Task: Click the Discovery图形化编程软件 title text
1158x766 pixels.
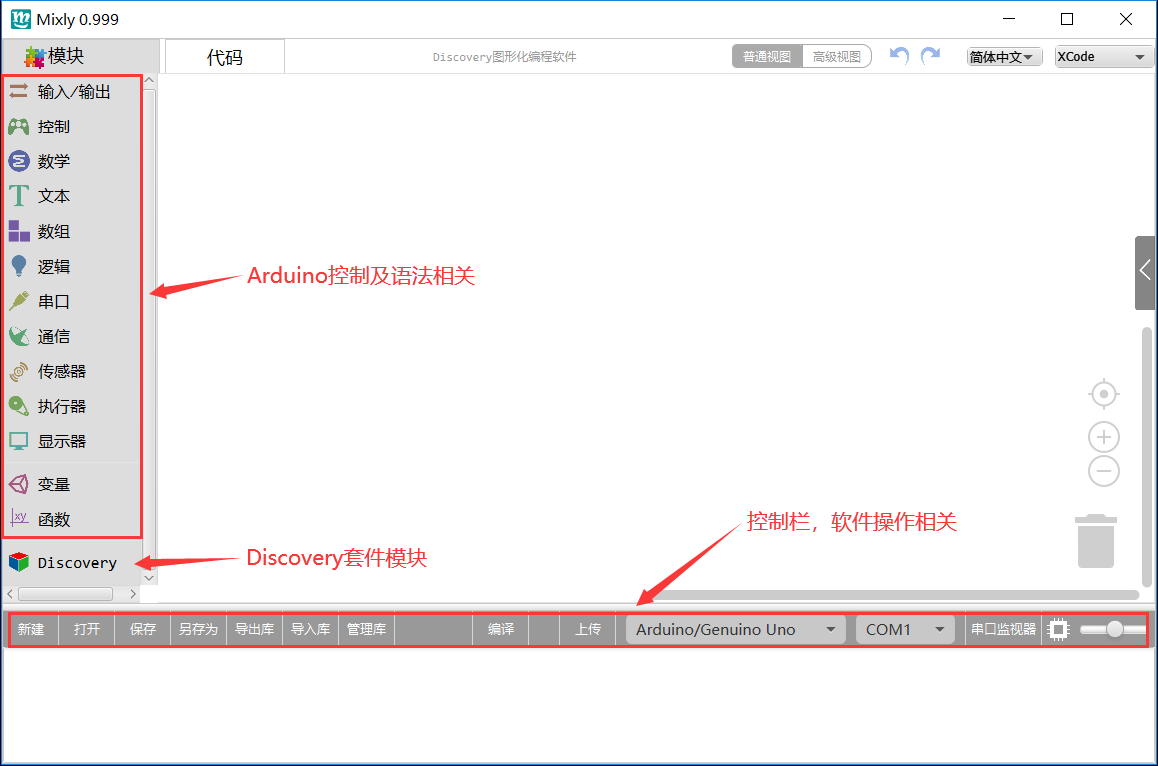Action: (504, 57)
